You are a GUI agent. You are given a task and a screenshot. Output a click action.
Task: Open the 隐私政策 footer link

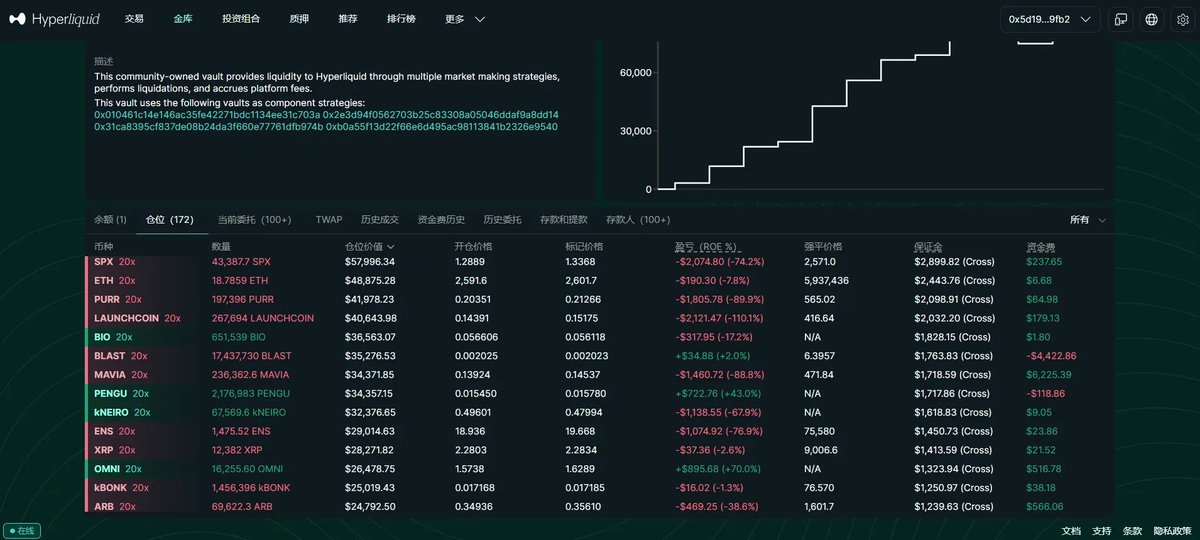coord(1172,531)
